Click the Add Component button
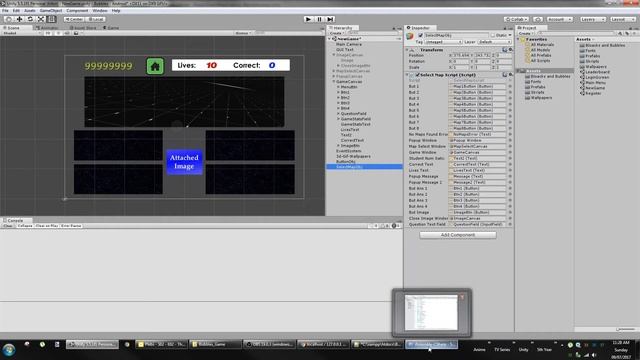Image resolution: width=640 pixels, height=360 pixels. (458, 235)
